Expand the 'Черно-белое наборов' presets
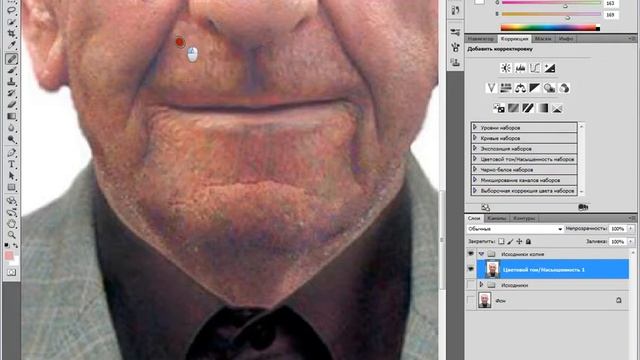The width and height of the screenshot is (640, 360). click(x=475, y=169)
